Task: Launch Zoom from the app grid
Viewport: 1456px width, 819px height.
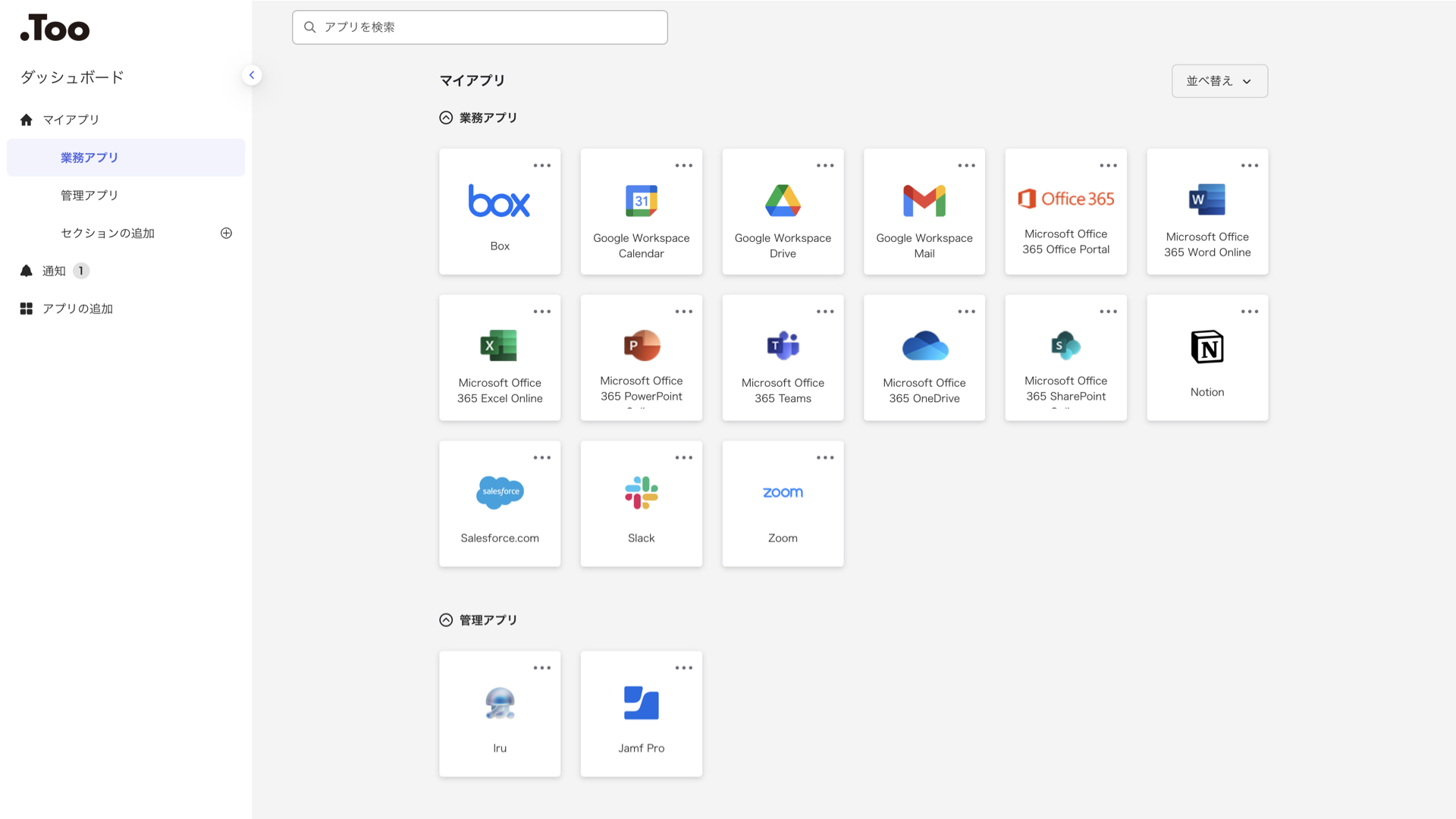Action: pyautogui.click(x=783, y=504)
